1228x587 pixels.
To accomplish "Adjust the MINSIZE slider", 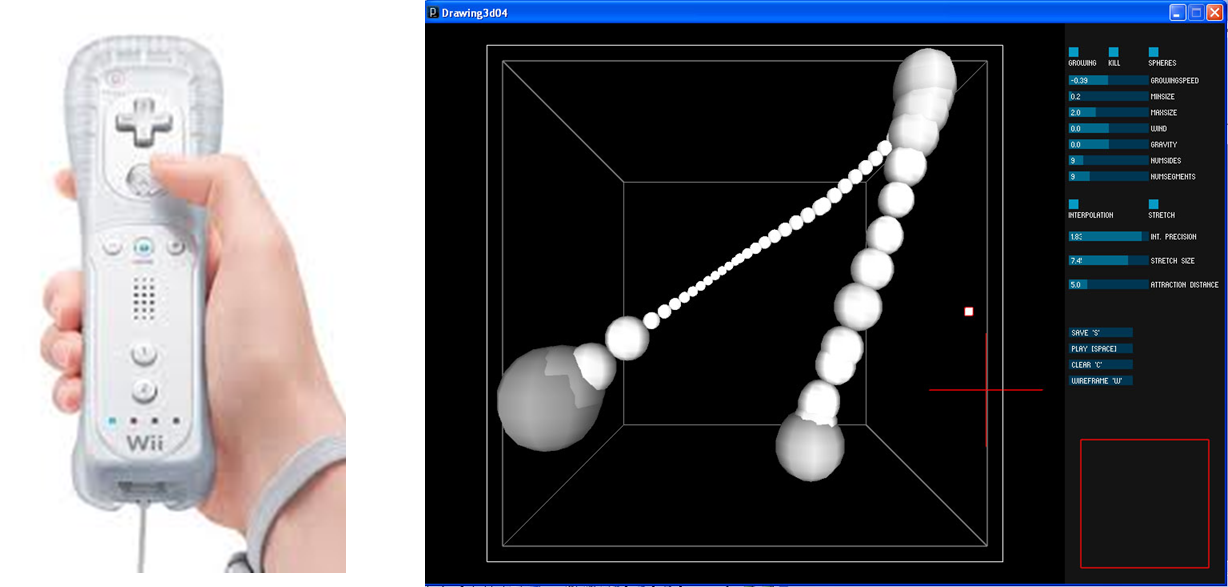I will tap(1108, 96).
